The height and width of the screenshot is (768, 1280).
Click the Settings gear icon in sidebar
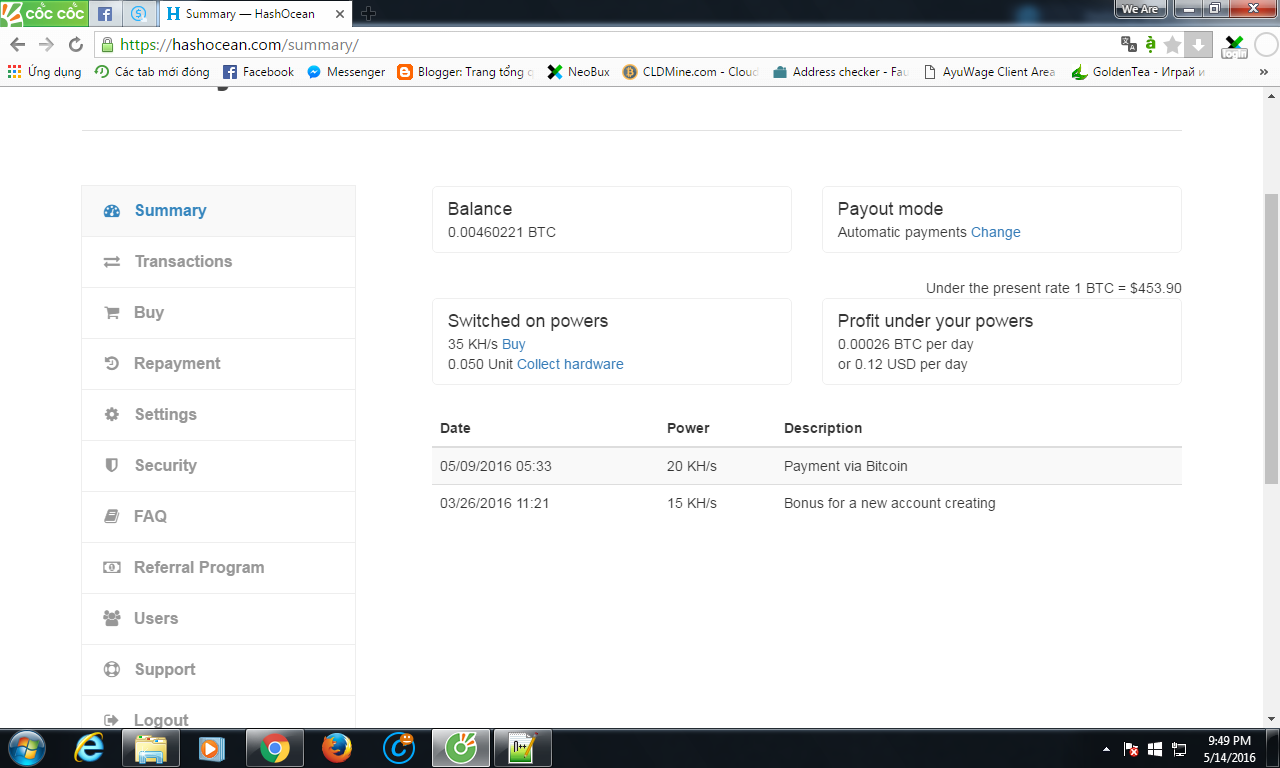[x=112, y=415]
